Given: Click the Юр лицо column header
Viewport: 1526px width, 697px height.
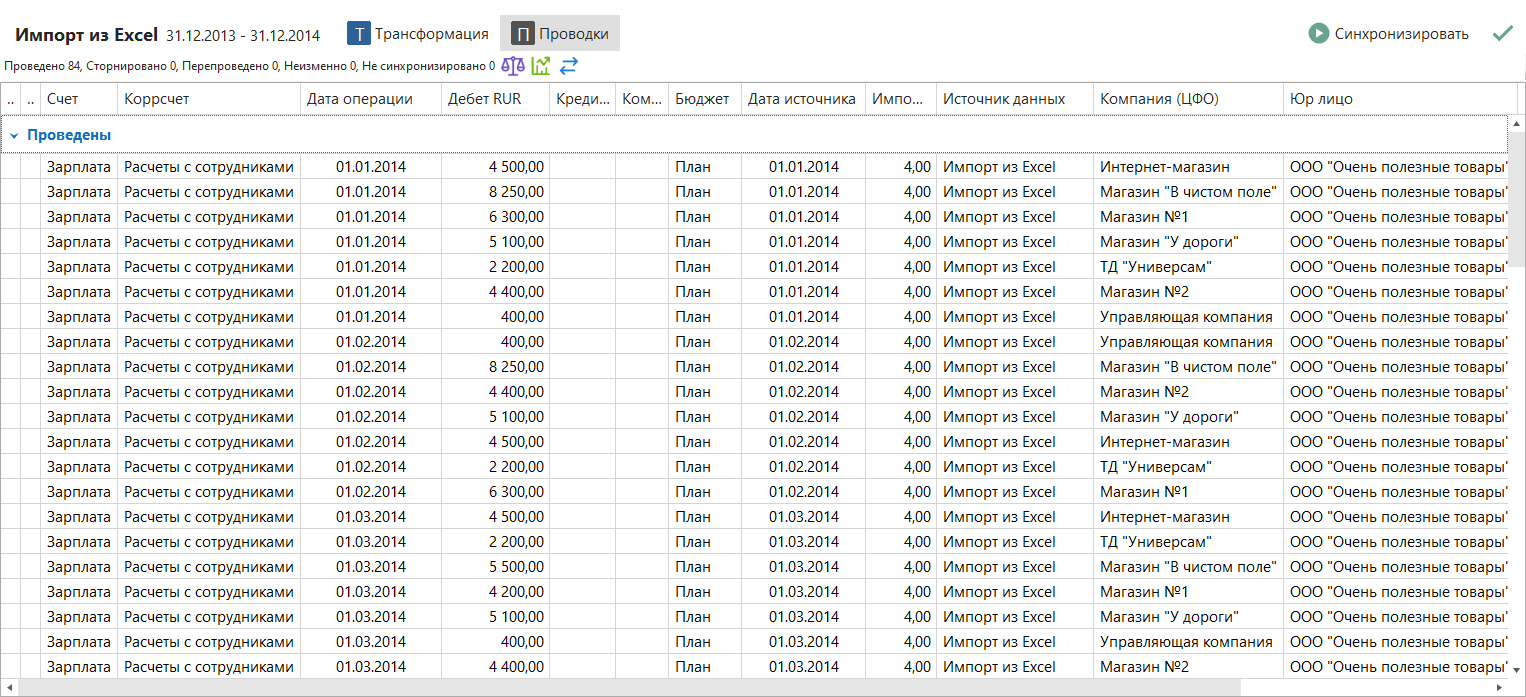Looking at the screenshot, I should click(1321, 99).
